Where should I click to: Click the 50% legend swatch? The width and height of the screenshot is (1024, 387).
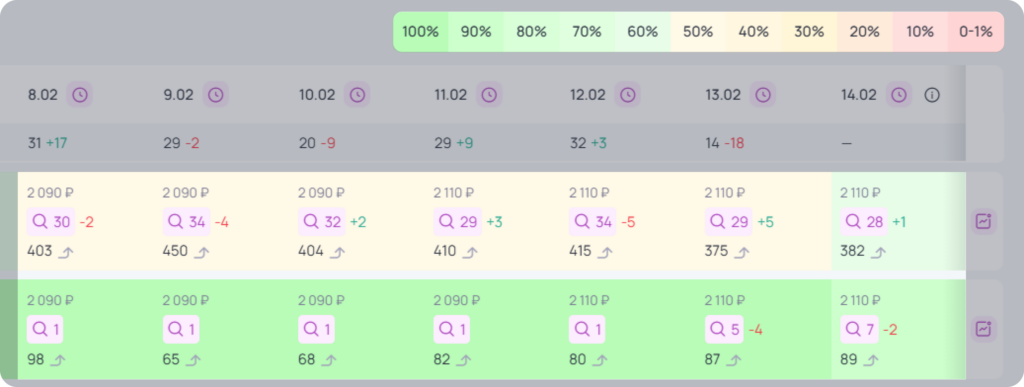point(698,31)
